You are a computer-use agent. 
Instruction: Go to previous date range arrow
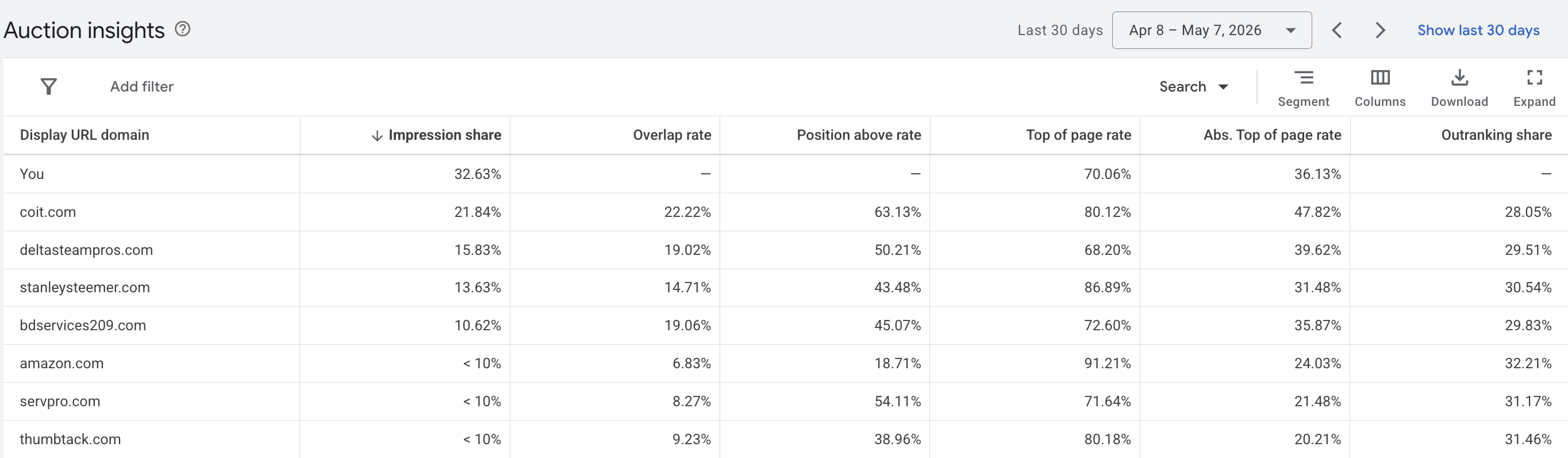tap(1337, 30)
